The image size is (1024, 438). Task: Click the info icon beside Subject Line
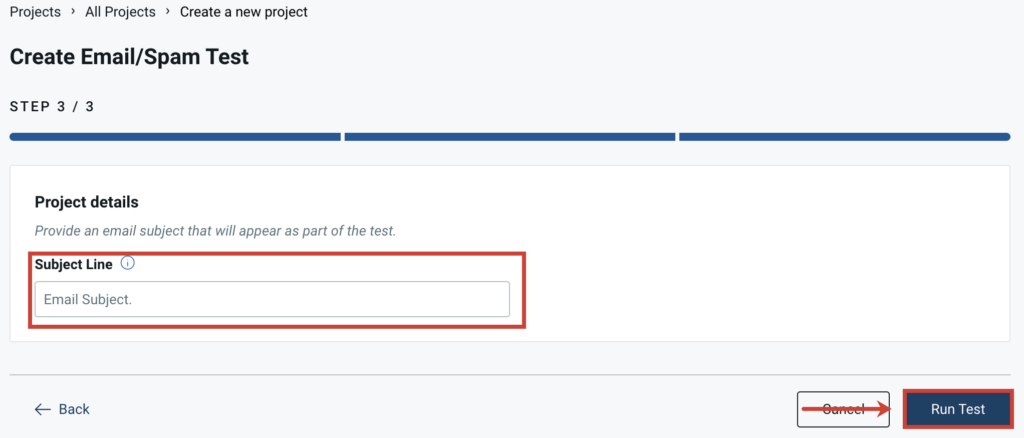pyautogui.click(x=128, y=264)
